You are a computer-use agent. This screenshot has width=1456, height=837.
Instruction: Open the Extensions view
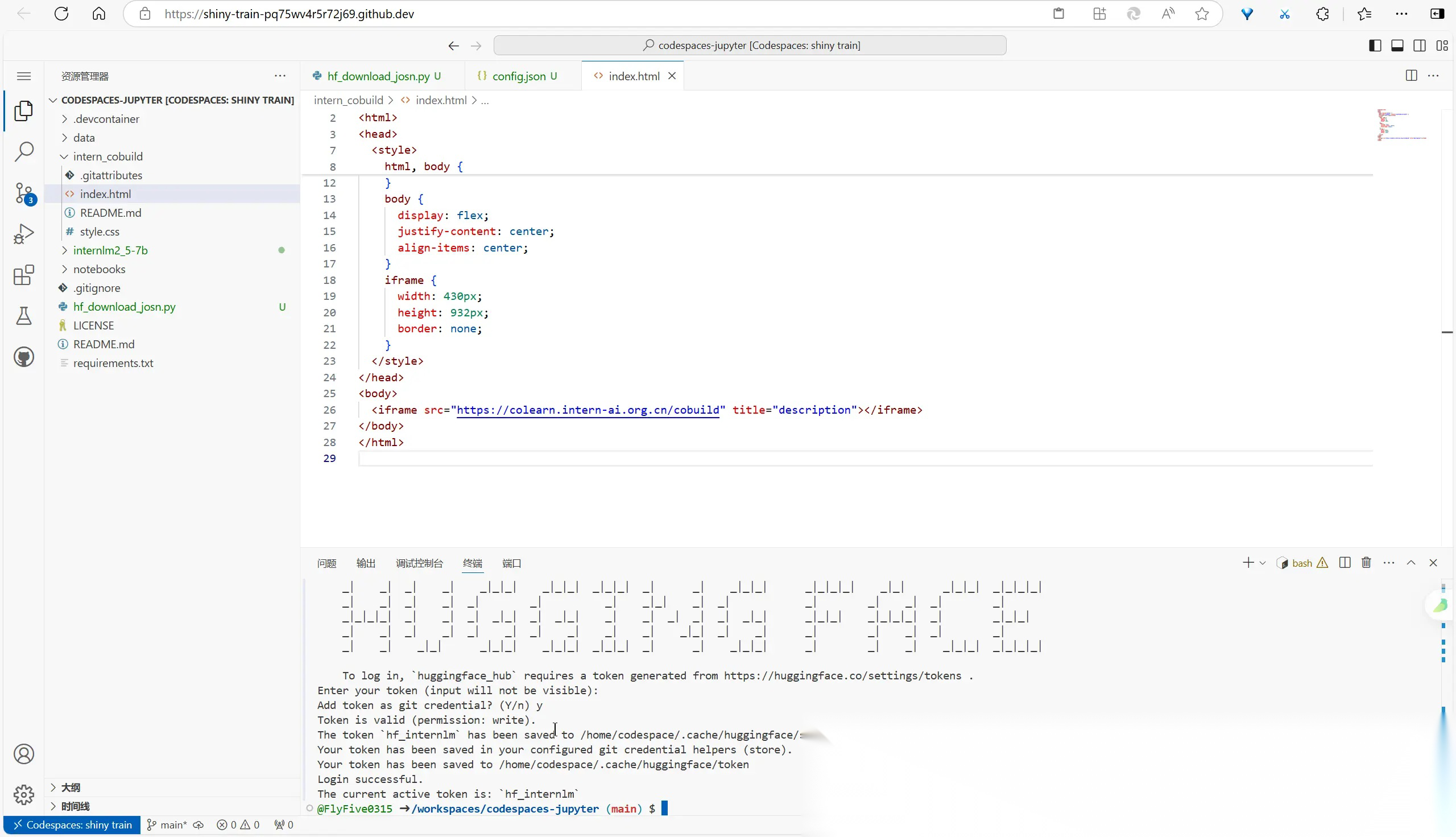tap(23, 275)
